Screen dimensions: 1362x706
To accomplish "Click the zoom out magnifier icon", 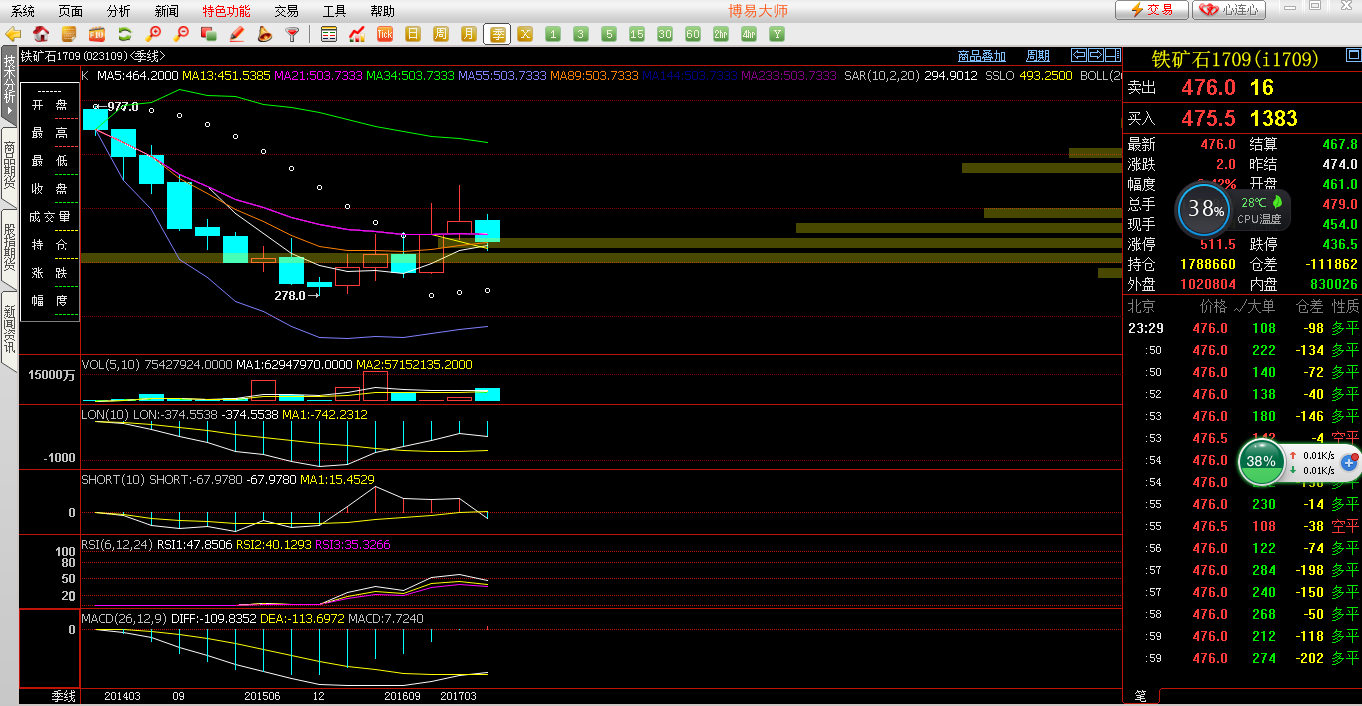I will 181,34.
